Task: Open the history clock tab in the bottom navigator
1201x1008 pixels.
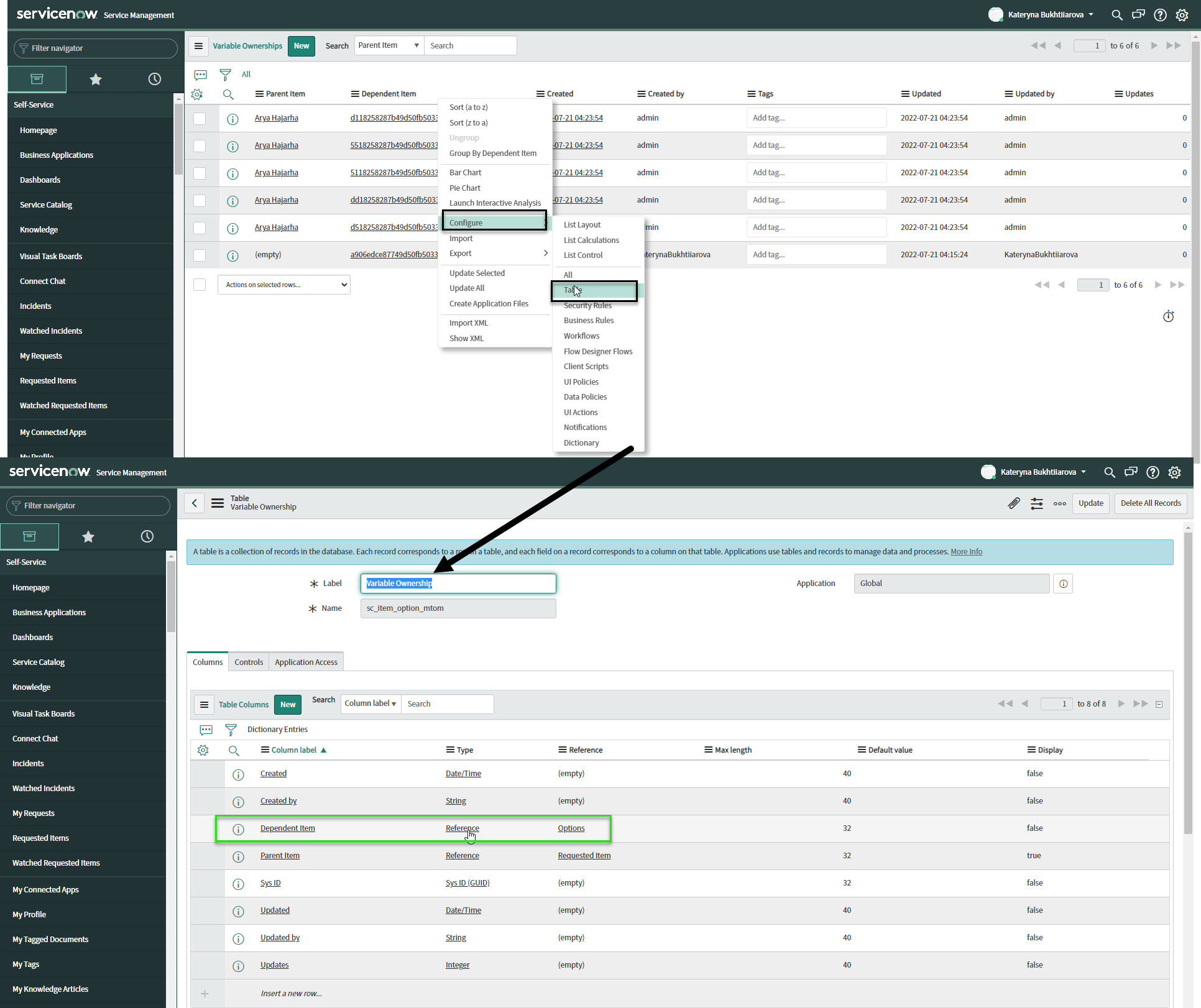Action: [x=147, y=536]
